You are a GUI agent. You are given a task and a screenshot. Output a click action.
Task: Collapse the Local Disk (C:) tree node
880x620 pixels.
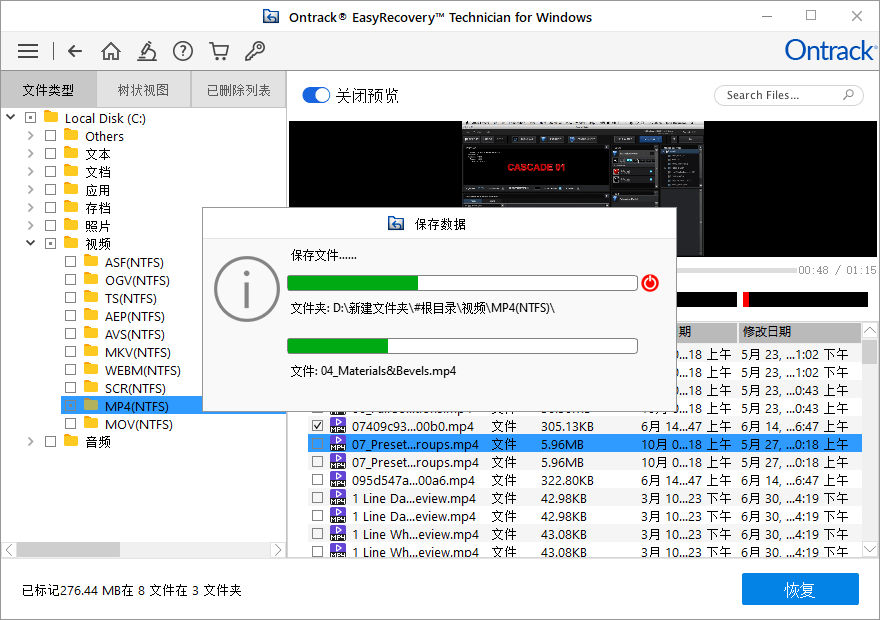coord(11,117)
